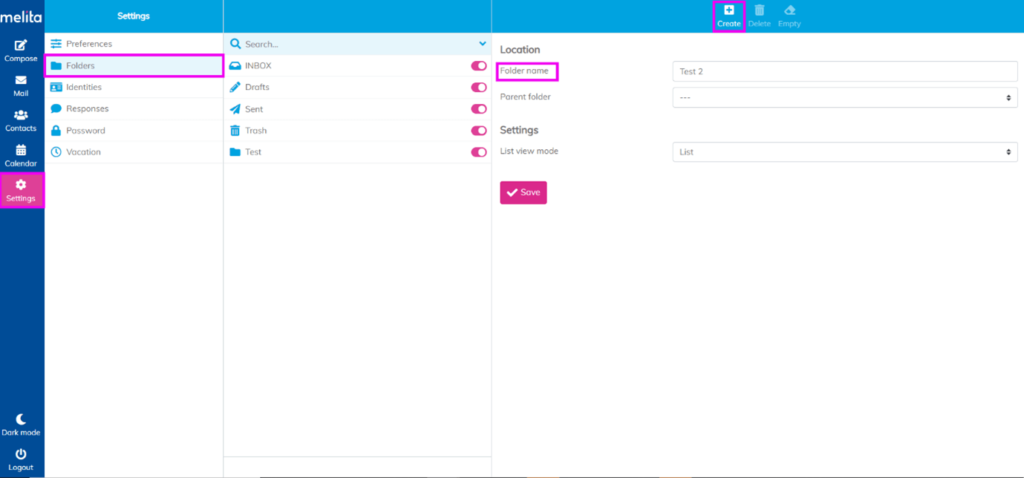Open the Calendar view
Viewport: 1024px width, 478px height.
tap(21, 151)
